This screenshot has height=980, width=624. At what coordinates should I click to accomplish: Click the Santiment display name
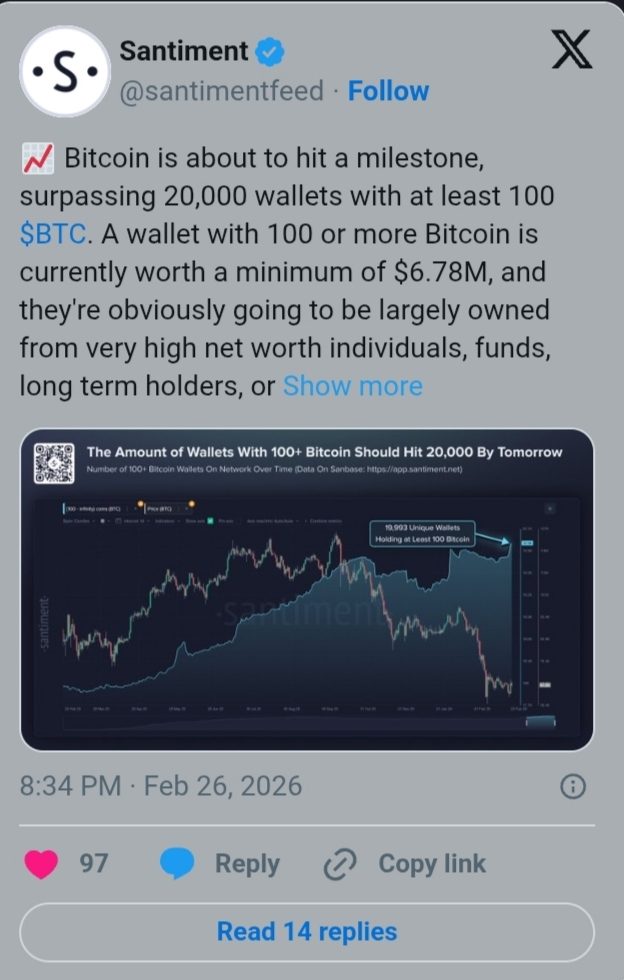pyautogui.click(x=184, y=51)
